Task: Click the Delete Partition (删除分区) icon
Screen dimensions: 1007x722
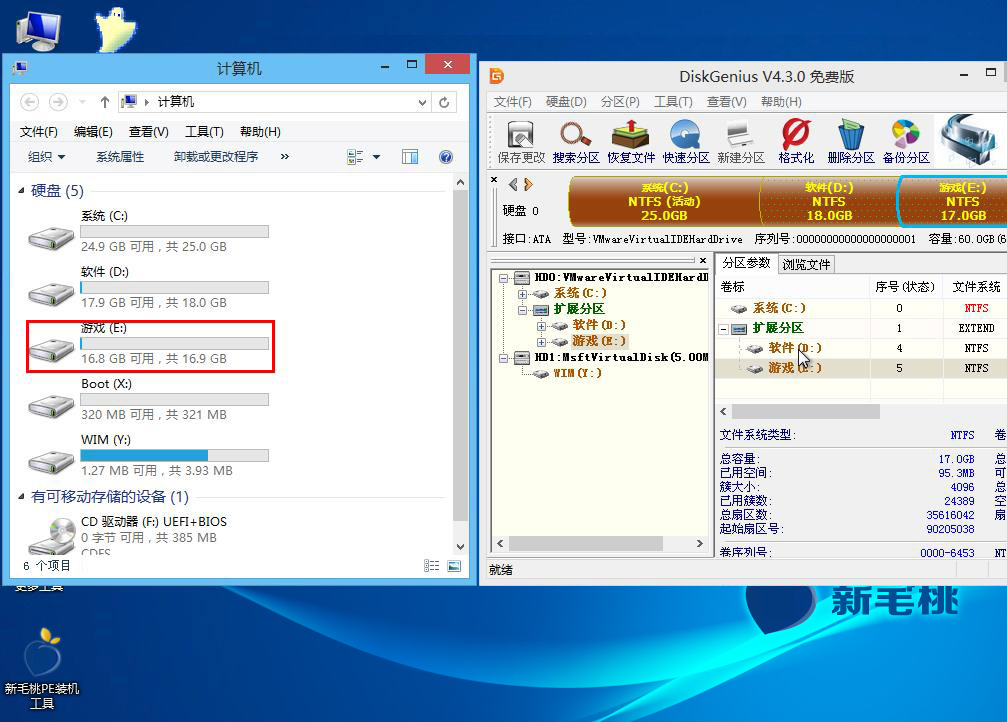Action: (x=850, y=141)
